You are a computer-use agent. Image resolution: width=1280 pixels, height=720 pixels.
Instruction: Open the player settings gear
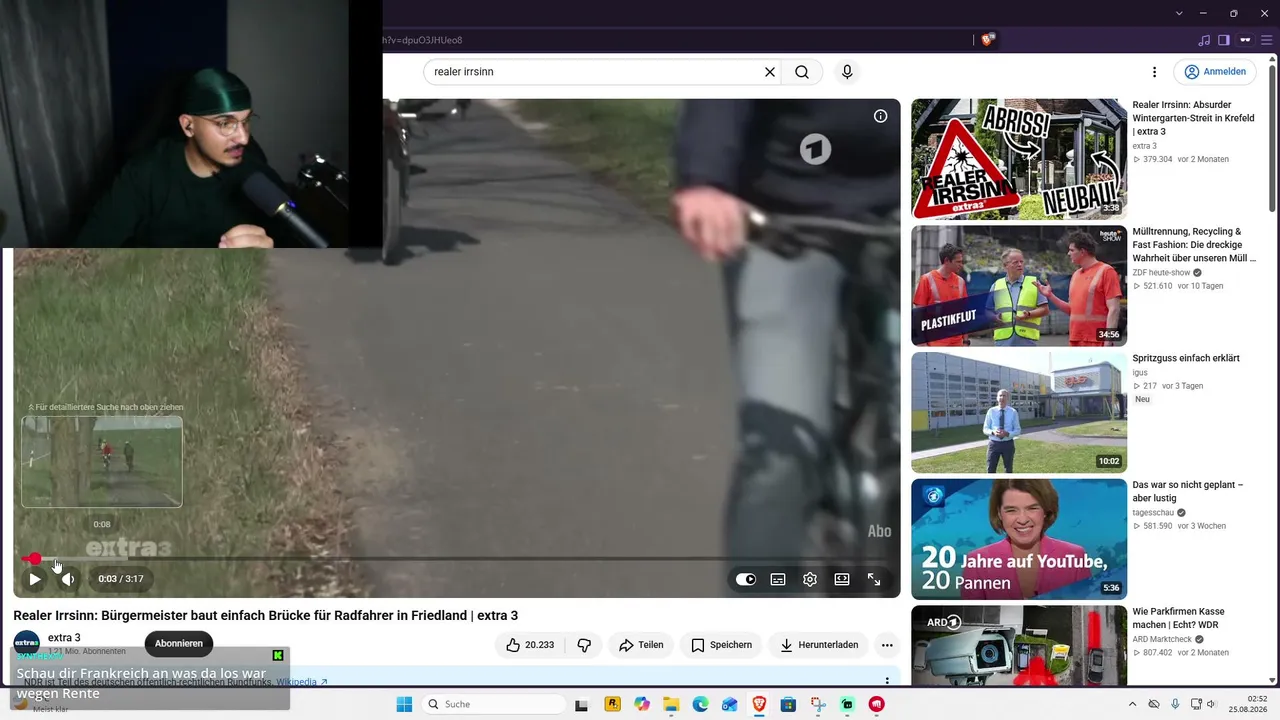(810, 579)
